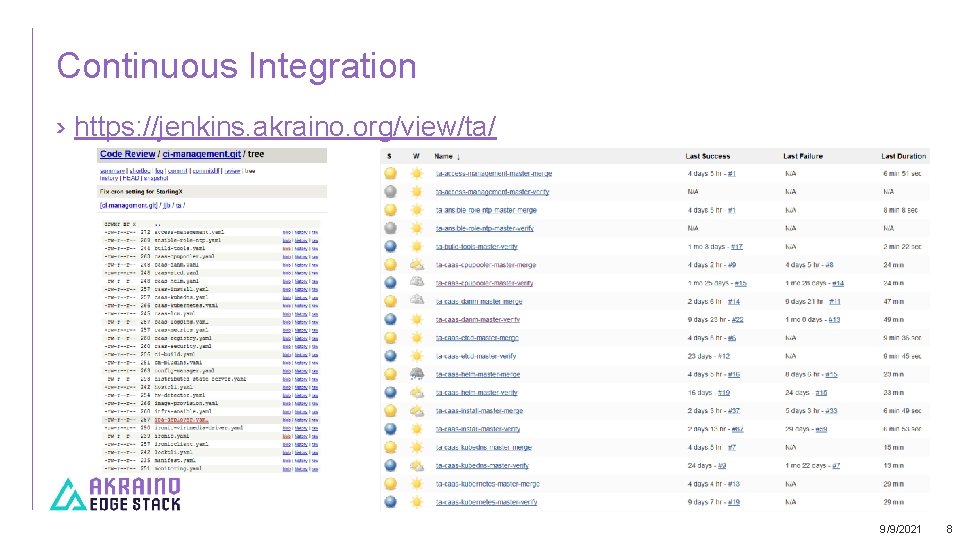Click sun icon of ta-caas-etcd-master-merge

[x=416, y=337]
